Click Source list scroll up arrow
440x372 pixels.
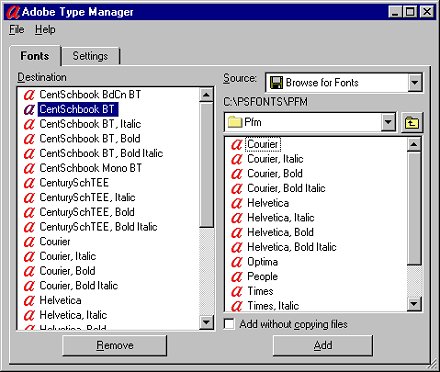pyautogui.click(x=414, y=144)
